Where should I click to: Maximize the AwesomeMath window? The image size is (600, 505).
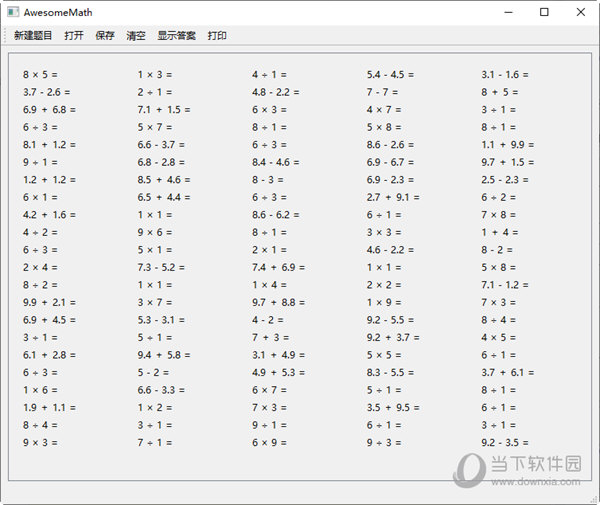(x=544, y=12)
